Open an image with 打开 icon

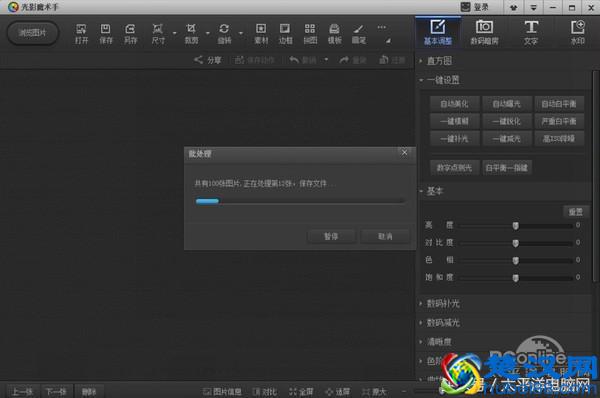coord(81,29)
